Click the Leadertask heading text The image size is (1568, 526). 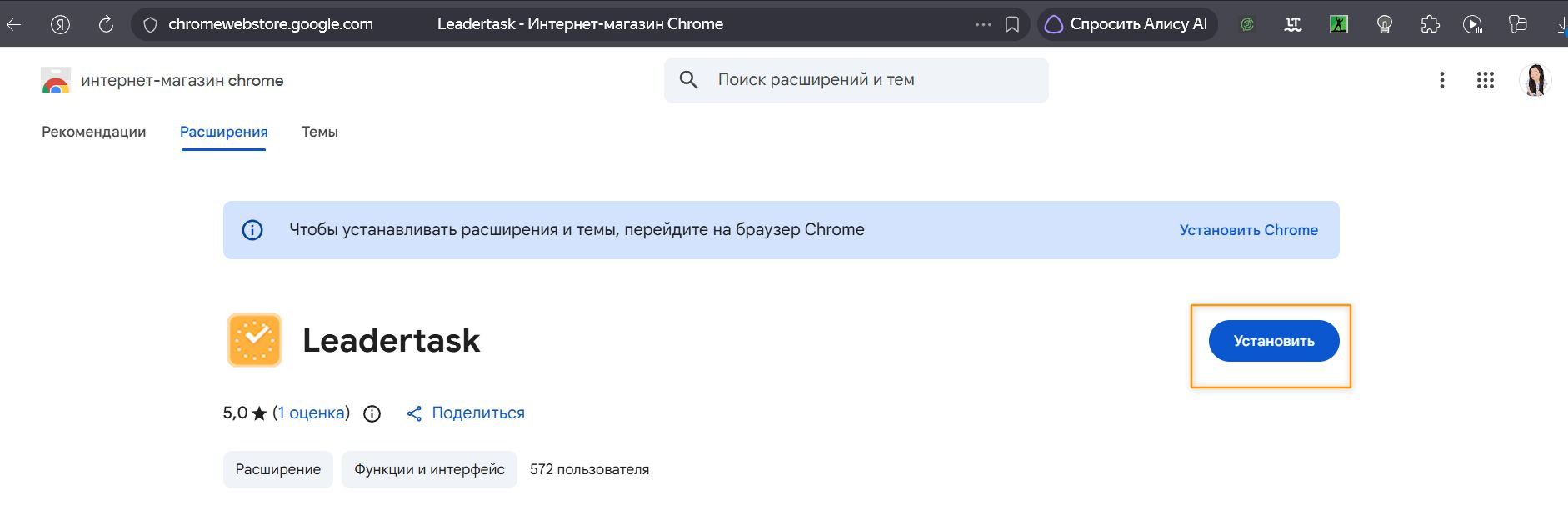392,340
